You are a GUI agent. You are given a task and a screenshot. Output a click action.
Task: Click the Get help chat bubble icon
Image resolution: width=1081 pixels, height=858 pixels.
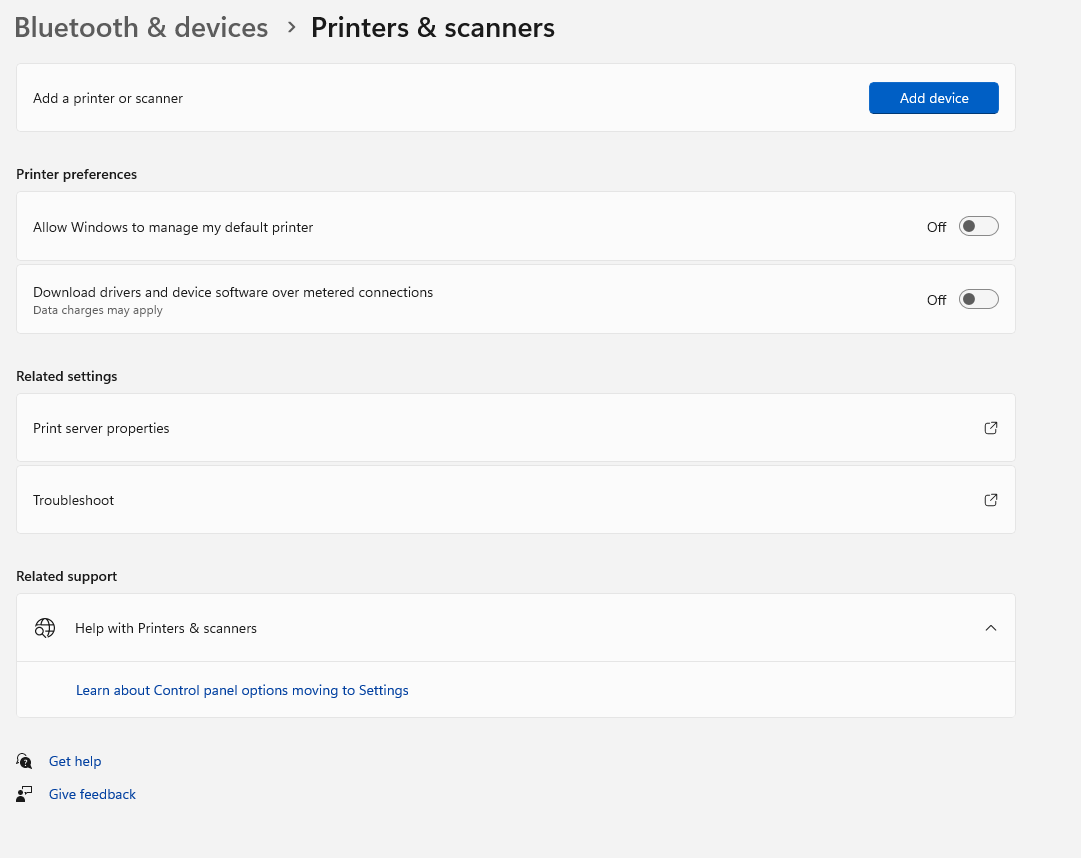point(25,761)
